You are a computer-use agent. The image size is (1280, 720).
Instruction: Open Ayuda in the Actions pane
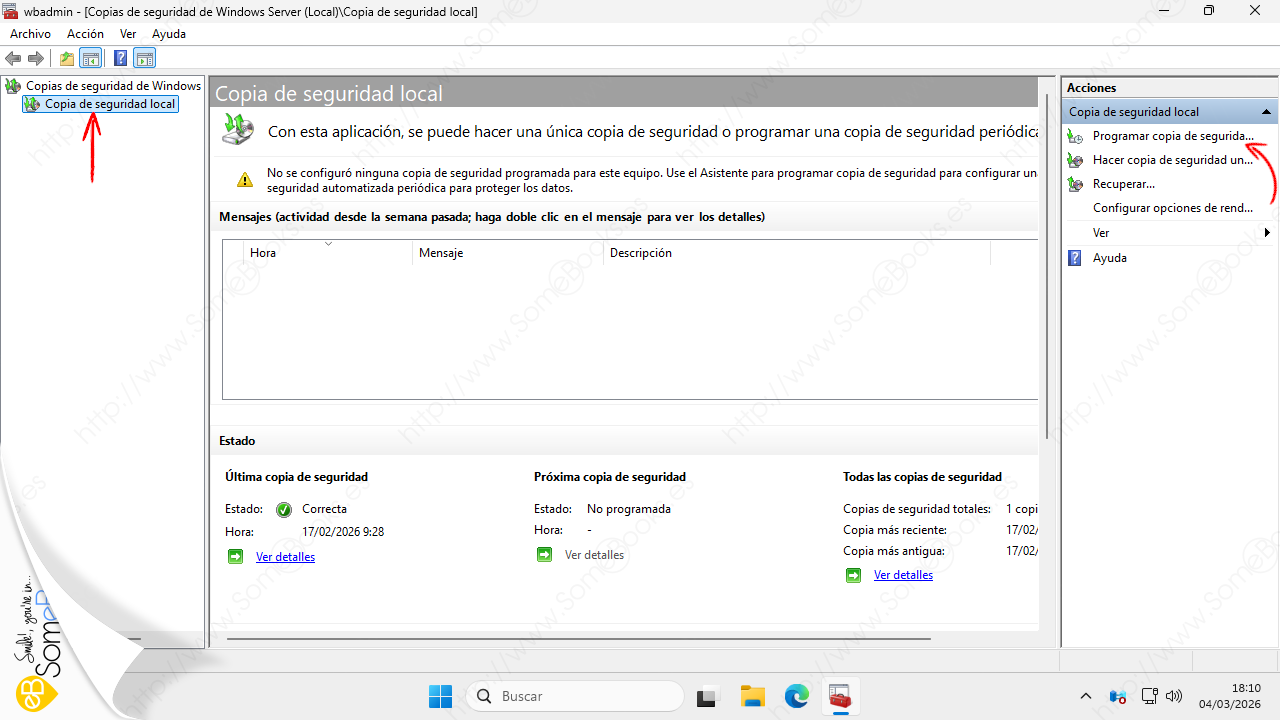tap(1109, 258)
